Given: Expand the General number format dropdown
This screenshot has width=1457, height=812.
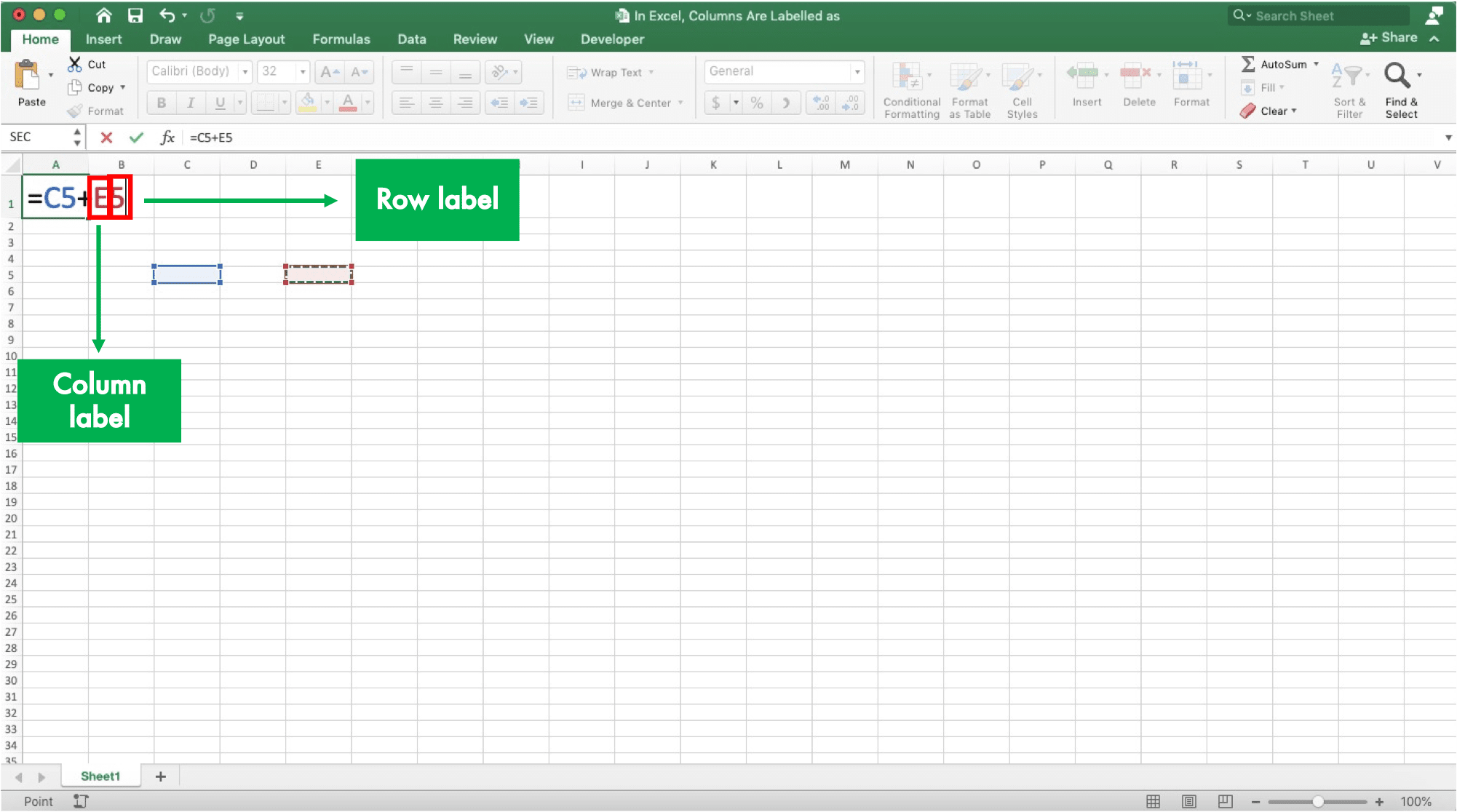Looking at the screenshot, I should (857, 71).
